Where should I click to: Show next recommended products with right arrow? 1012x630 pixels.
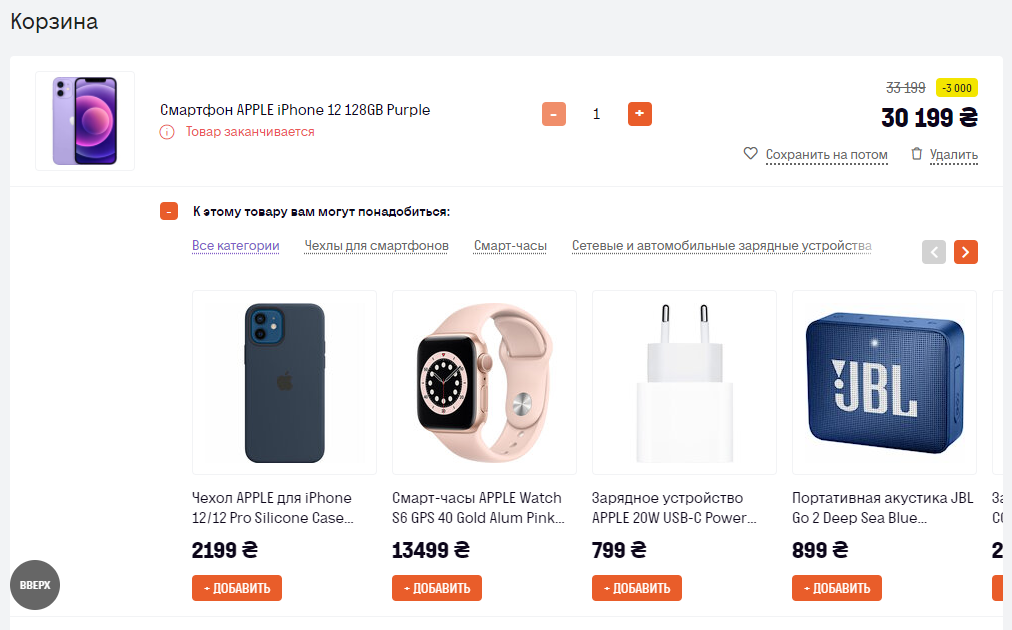pos(966,252)
